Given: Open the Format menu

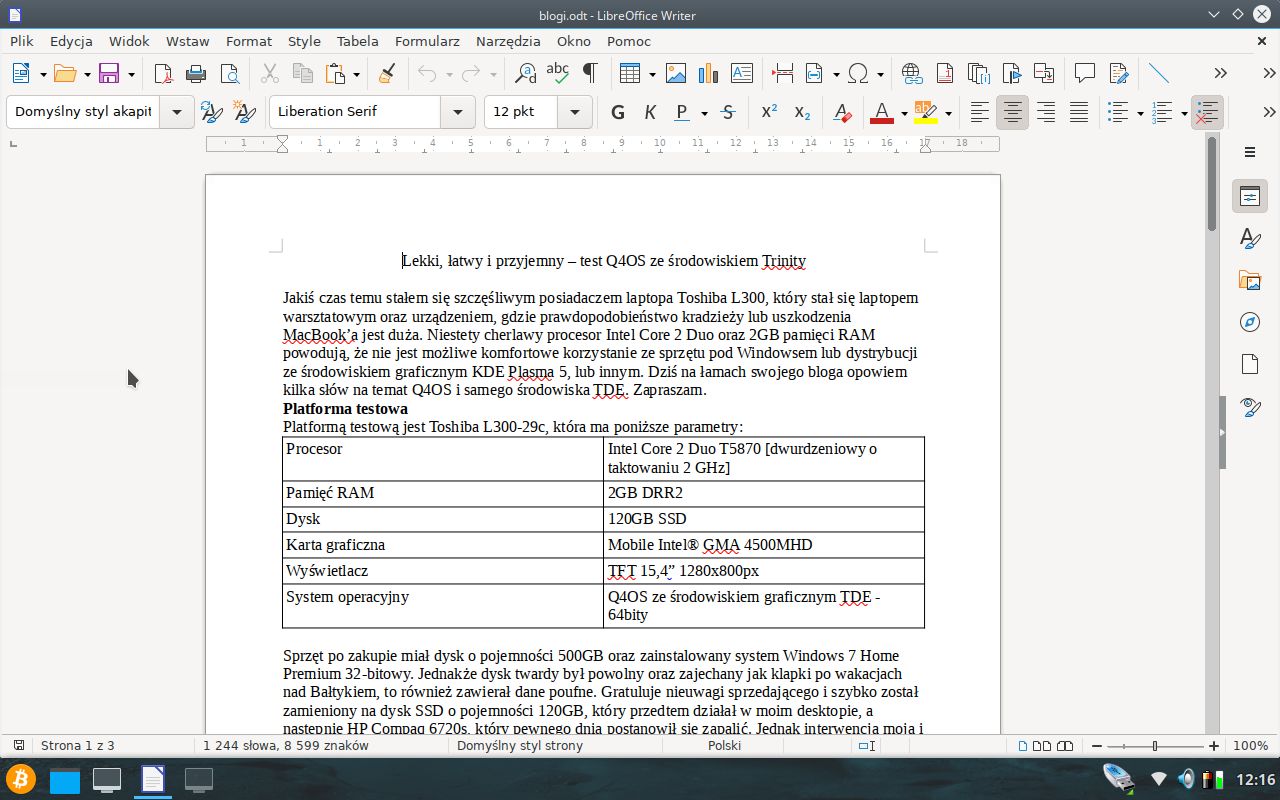Looking at the screenshot, I should pos(249,41).
